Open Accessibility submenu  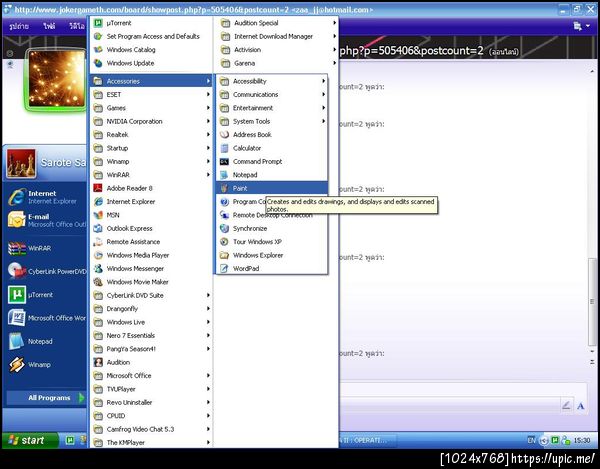click(x=272, y=81)
